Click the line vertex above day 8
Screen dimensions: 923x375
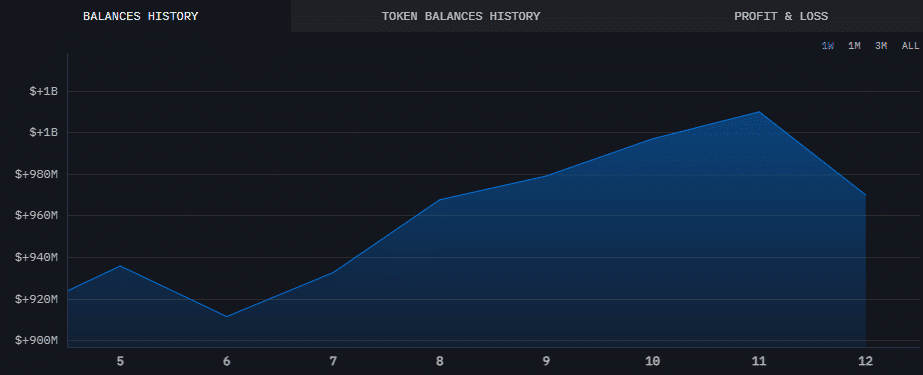(440, 200)
